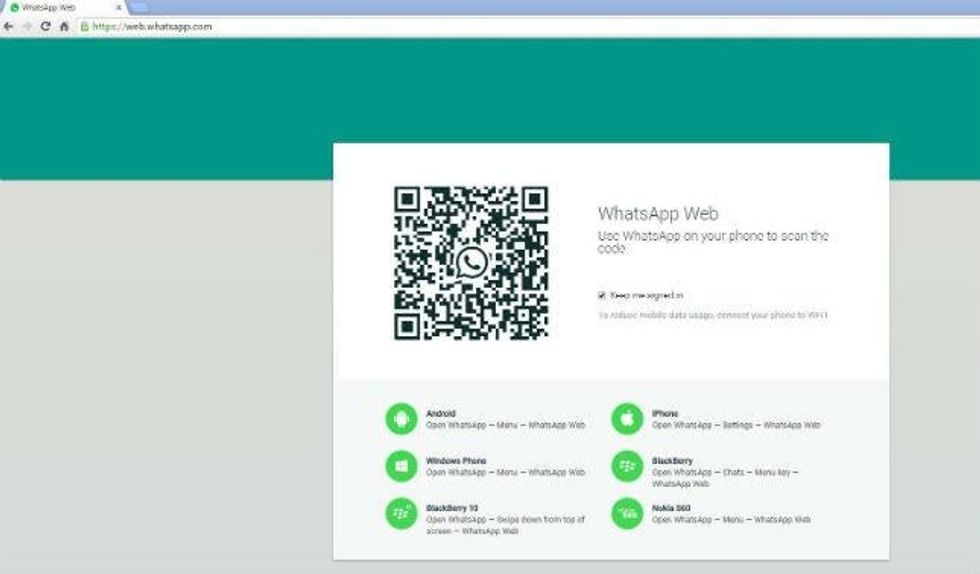Click the "Keep me signed in" label
980x574 pixels.
[646, 295]
